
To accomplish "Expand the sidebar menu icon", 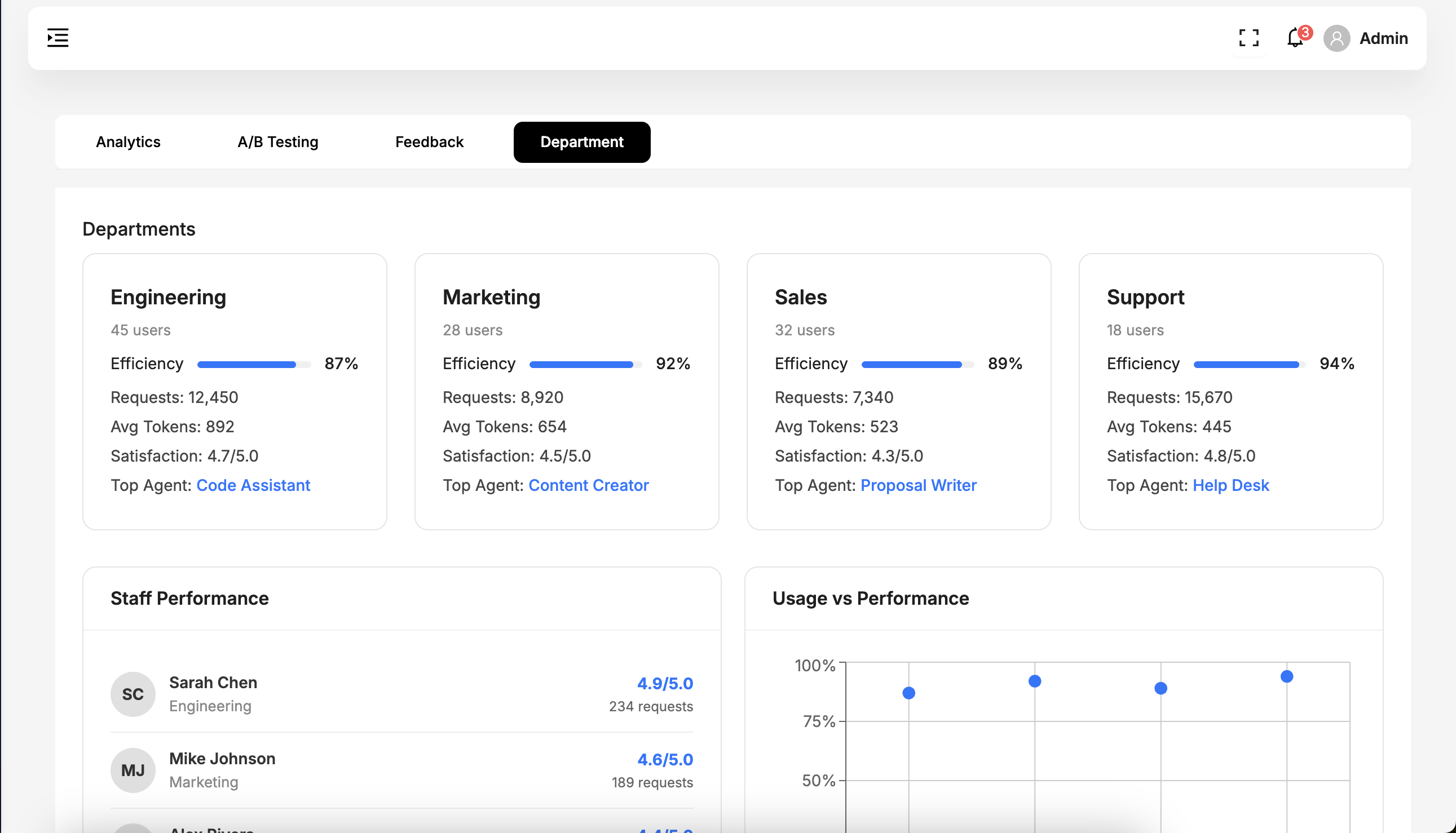I will tap(58, 38).
